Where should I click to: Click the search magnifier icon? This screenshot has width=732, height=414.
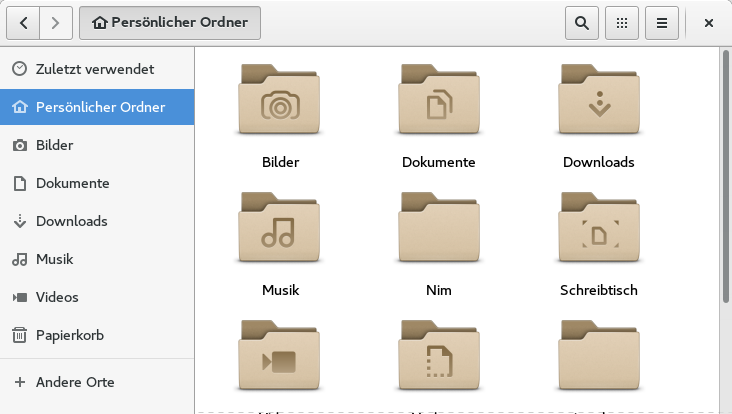coord(582,23)
